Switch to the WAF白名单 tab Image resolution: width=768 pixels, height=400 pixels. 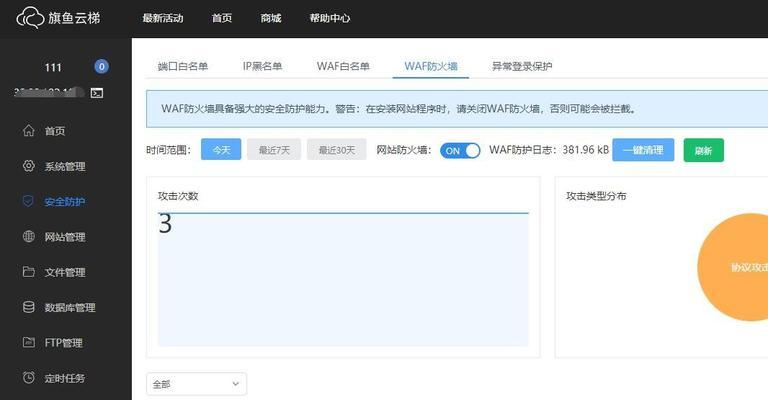pyautogui.click(x=343, y=66)
